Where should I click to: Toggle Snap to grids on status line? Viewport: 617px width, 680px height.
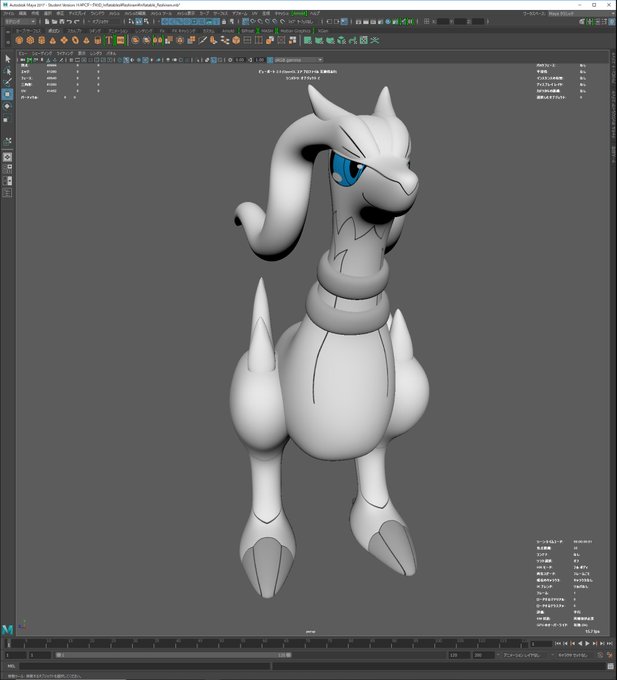coord(246,21)
